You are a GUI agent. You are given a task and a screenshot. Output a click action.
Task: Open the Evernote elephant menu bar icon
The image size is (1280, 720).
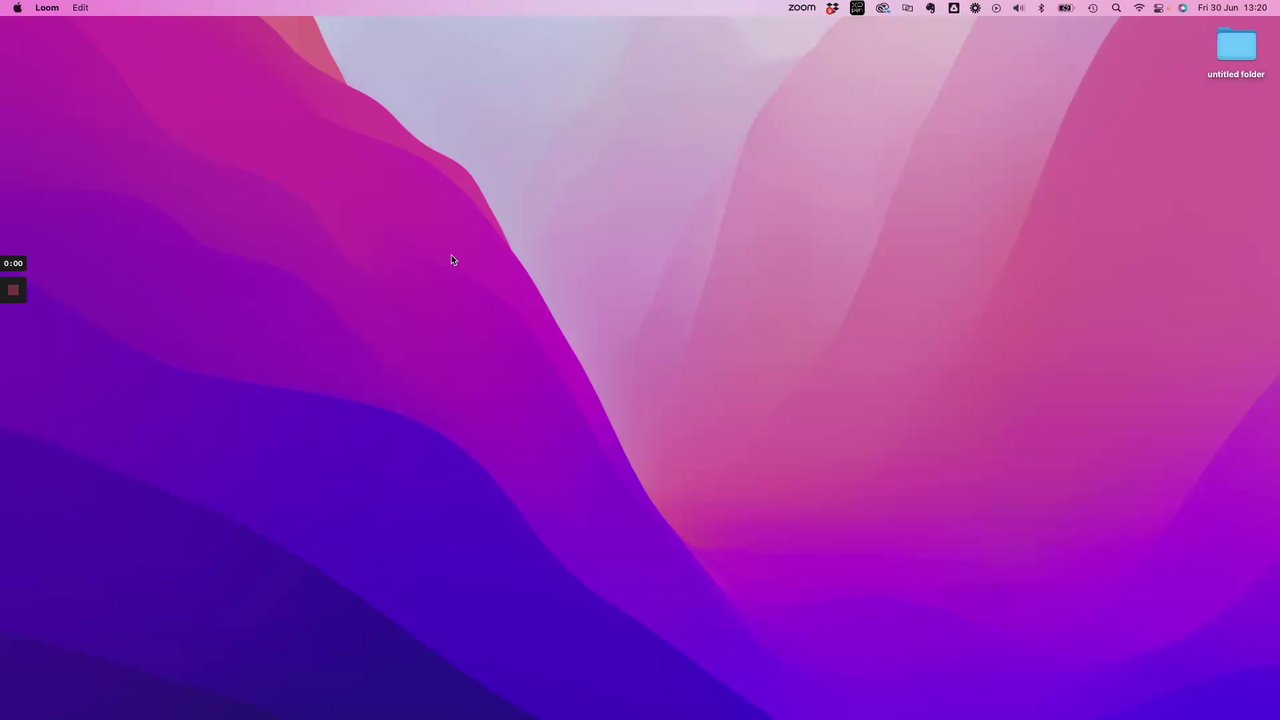point(930,8)
